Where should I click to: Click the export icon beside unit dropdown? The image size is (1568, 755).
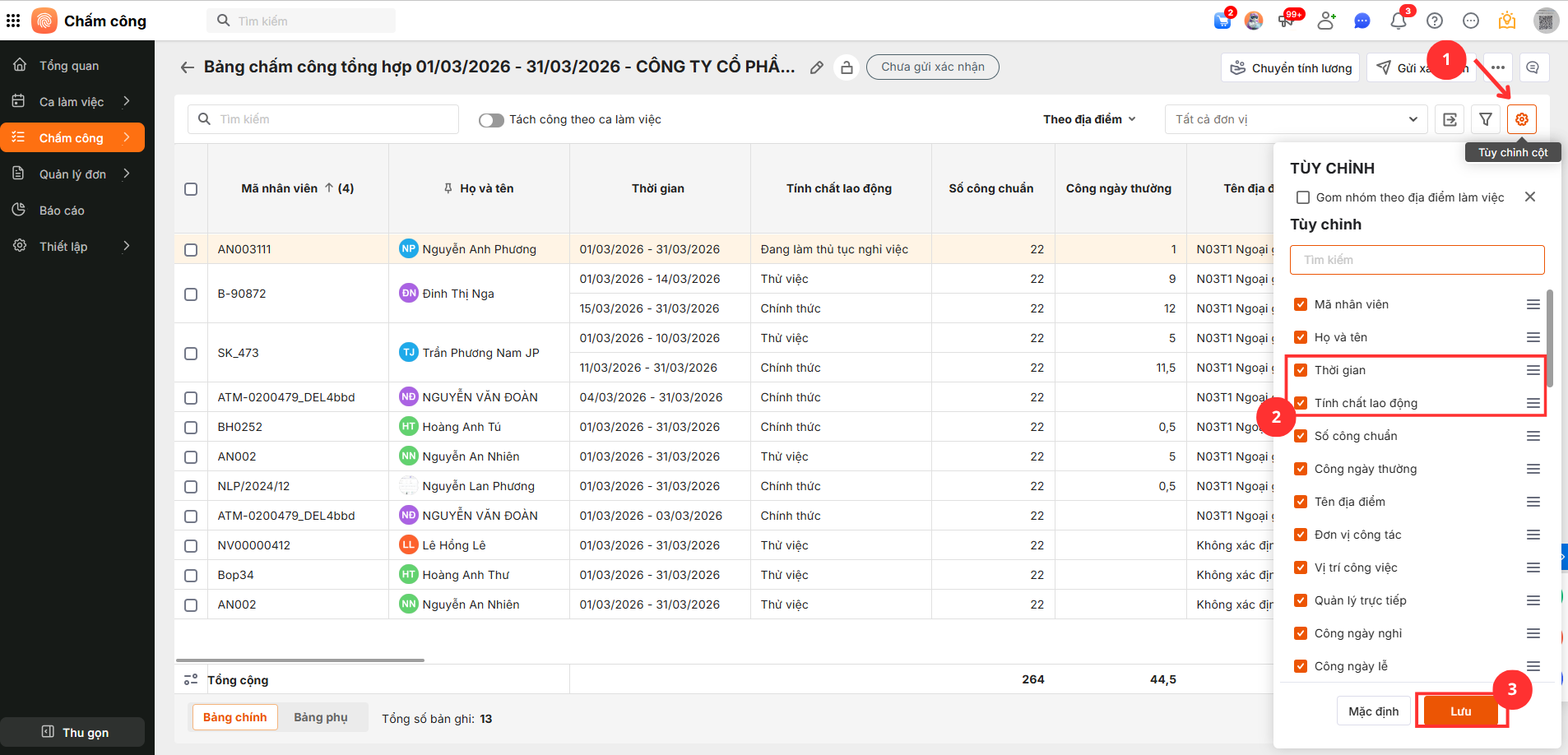point(1450,119)
